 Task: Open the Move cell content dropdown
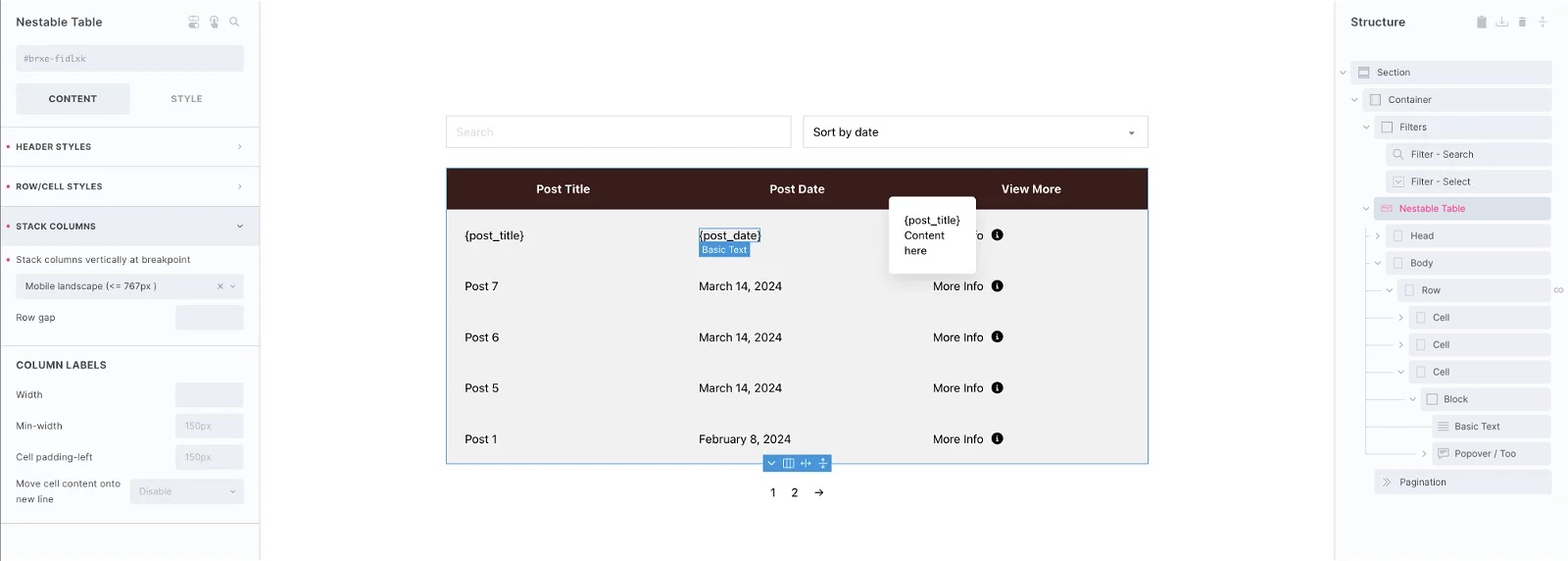pyautogui.click(x=186, y=491)
